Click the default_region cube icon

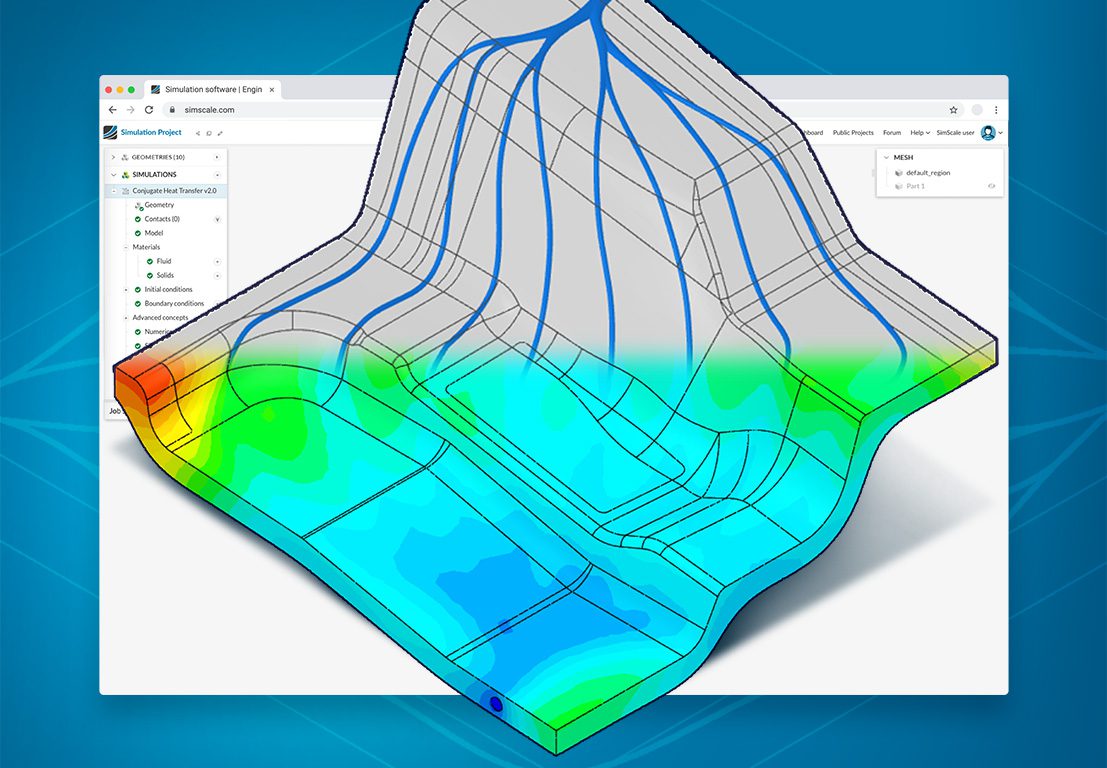pos(899,173)
